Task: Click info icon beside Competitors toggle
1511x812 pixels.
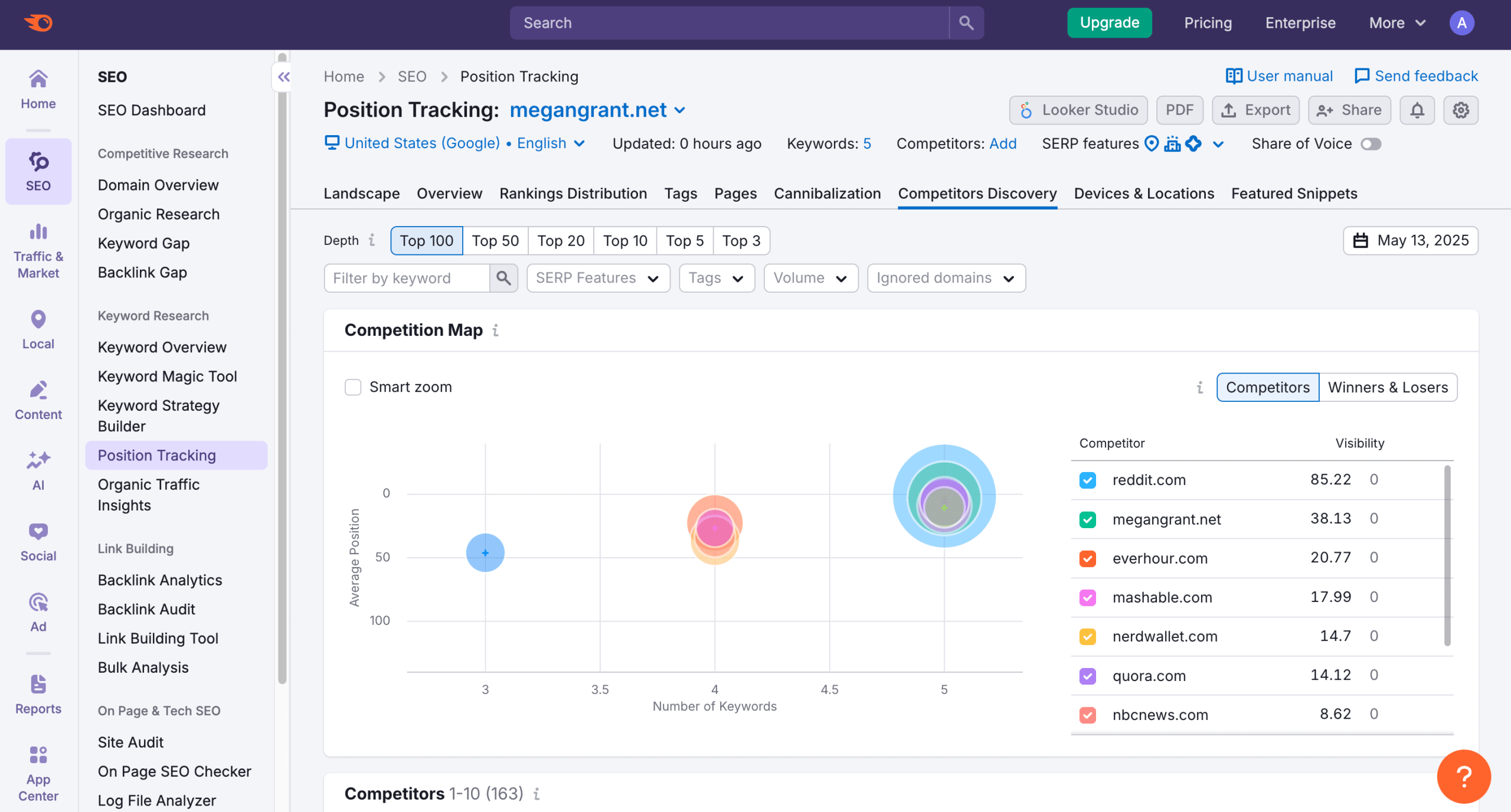Action: coord(1199,388)
